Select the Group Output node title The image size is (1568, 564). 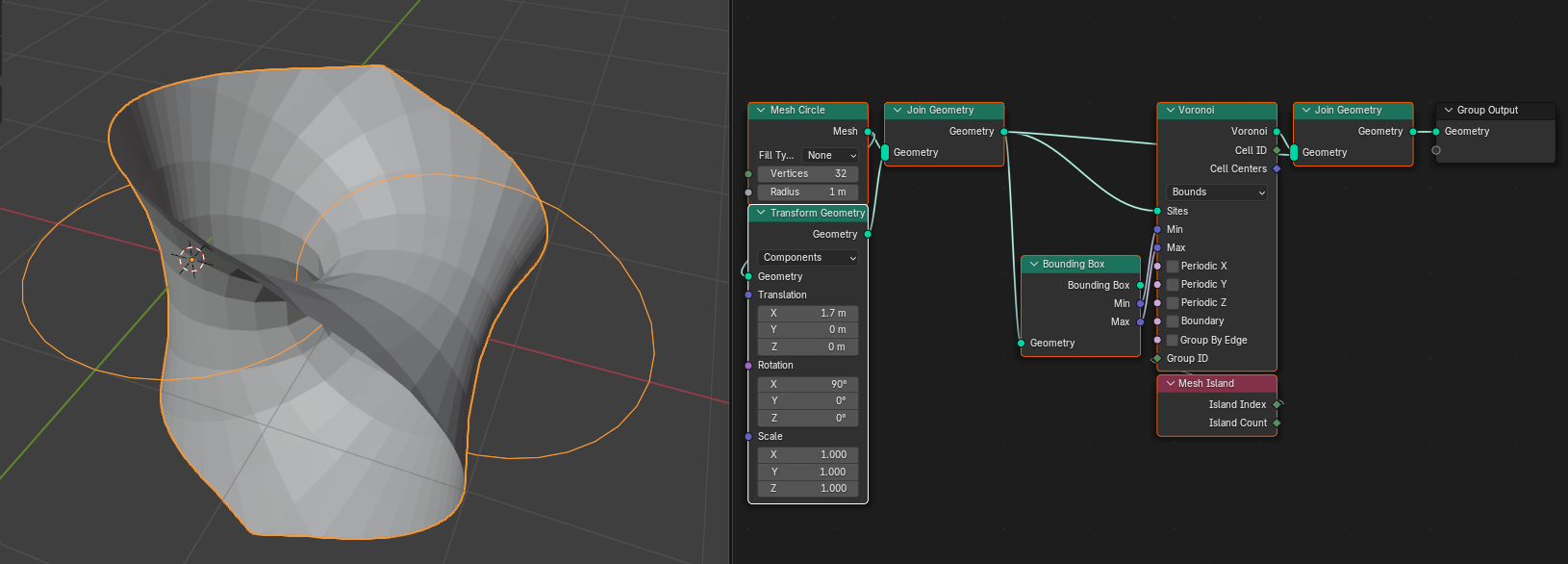pyautogui.click(x=1487, y=111)
